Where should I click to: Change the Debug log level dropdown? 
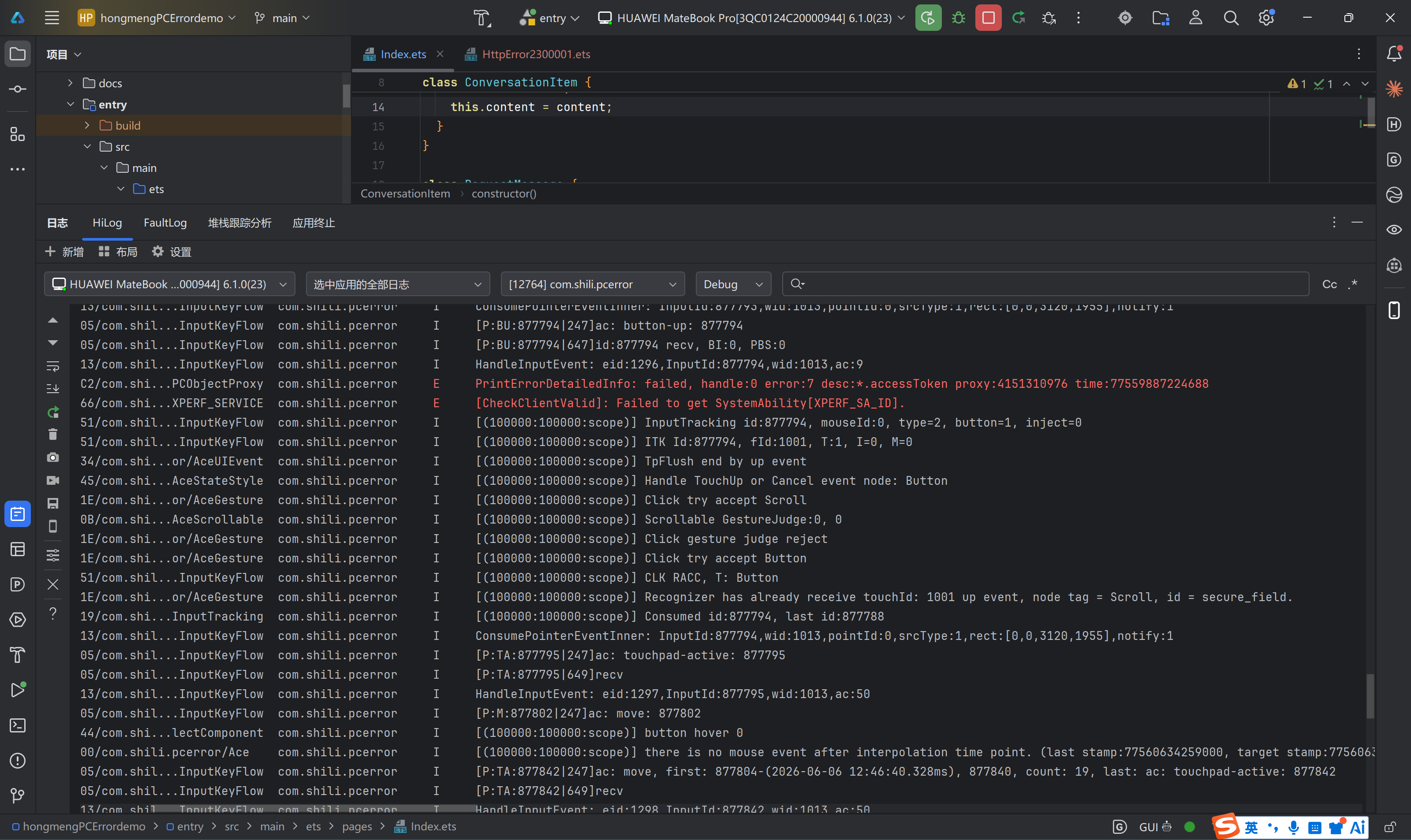[733, 284]
